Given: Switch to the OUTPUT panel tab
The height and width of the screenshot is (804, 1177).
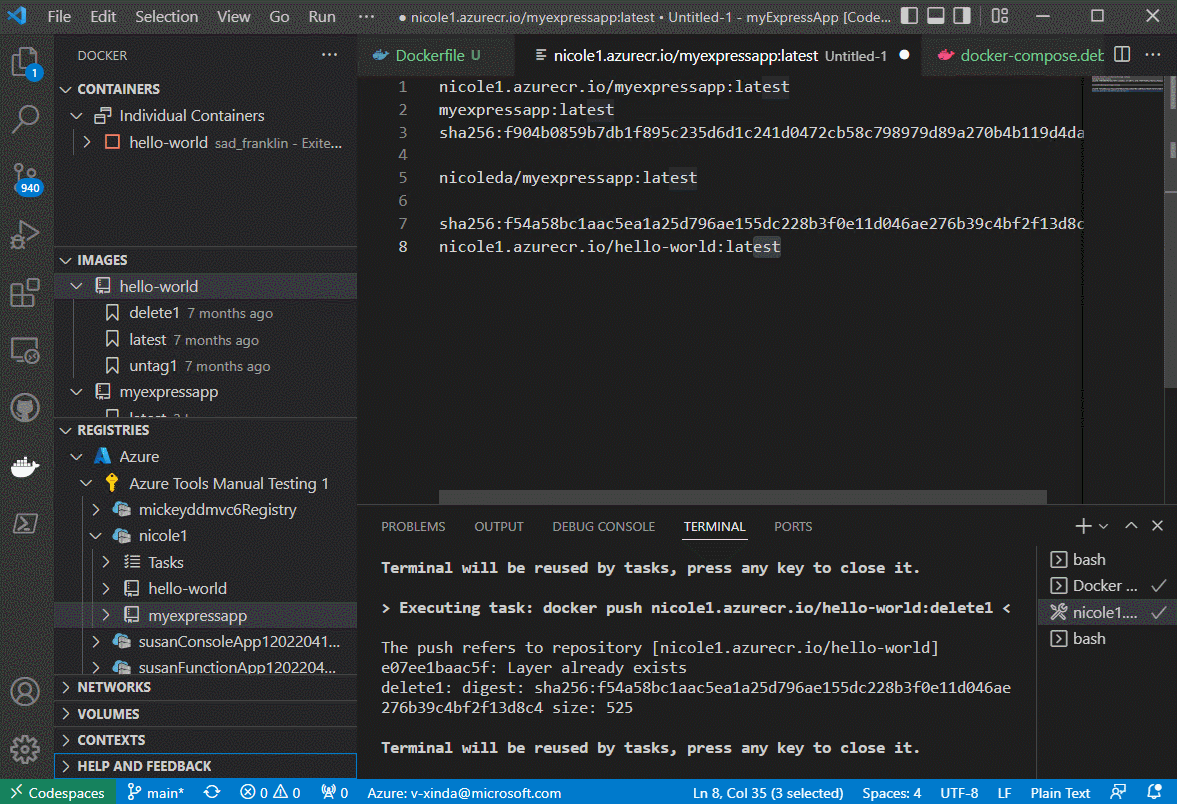Looking at the screenshot, I should click(498, 526).
